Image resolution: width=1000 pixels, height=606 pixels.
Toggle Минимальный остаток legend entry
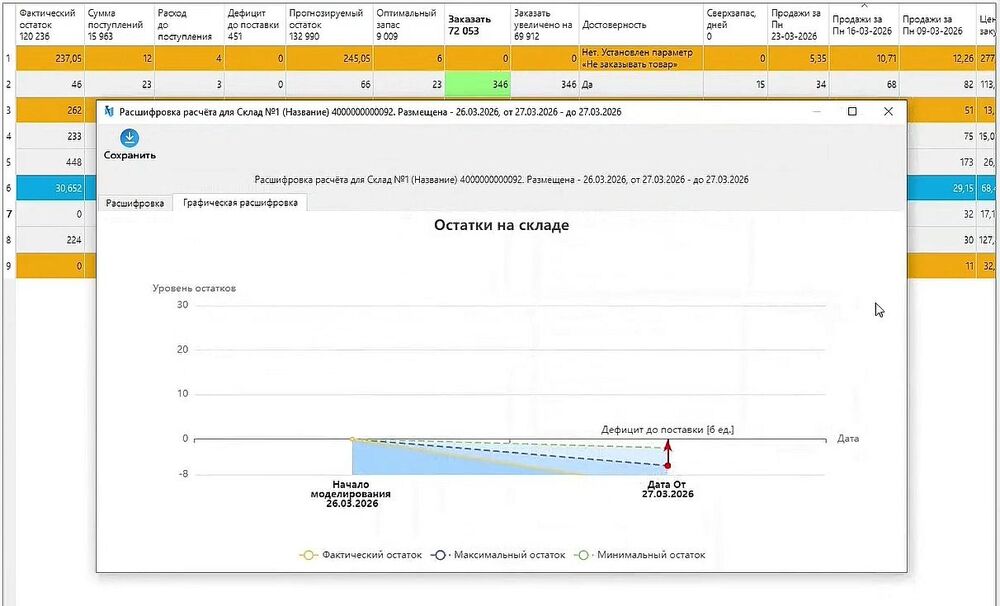(640, 555)
